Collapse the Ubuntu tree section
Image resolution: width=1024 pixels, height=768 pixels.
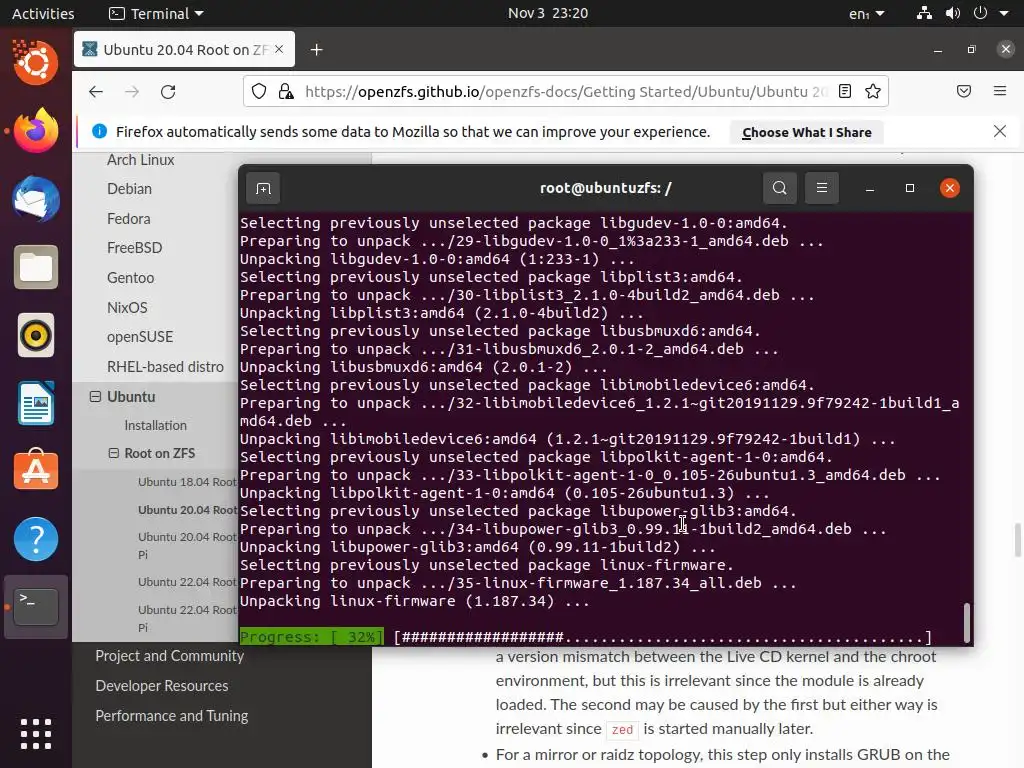pos(95,396)
